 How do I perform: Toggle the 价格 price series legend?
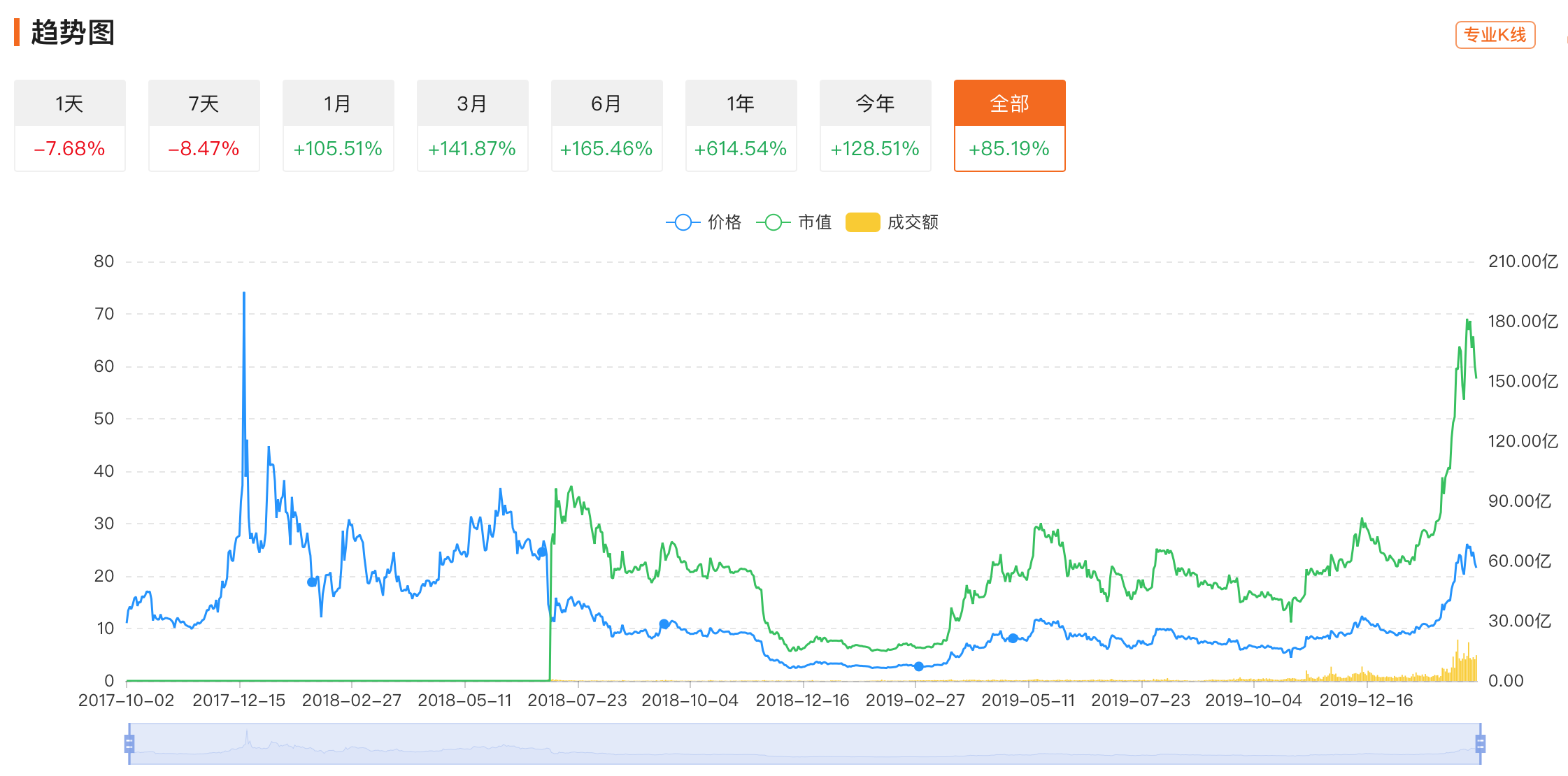tap(704, 222)
